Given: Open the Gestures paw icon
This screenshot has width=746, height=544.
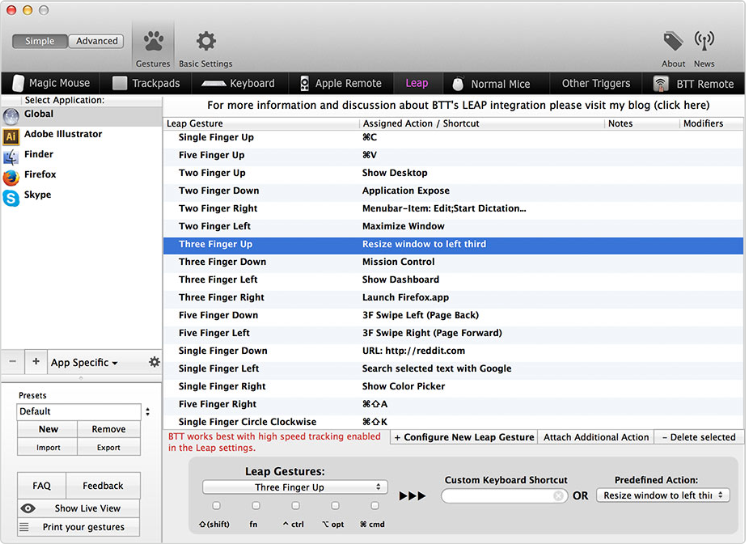Looking at the screenshot, I should point(153,41).
